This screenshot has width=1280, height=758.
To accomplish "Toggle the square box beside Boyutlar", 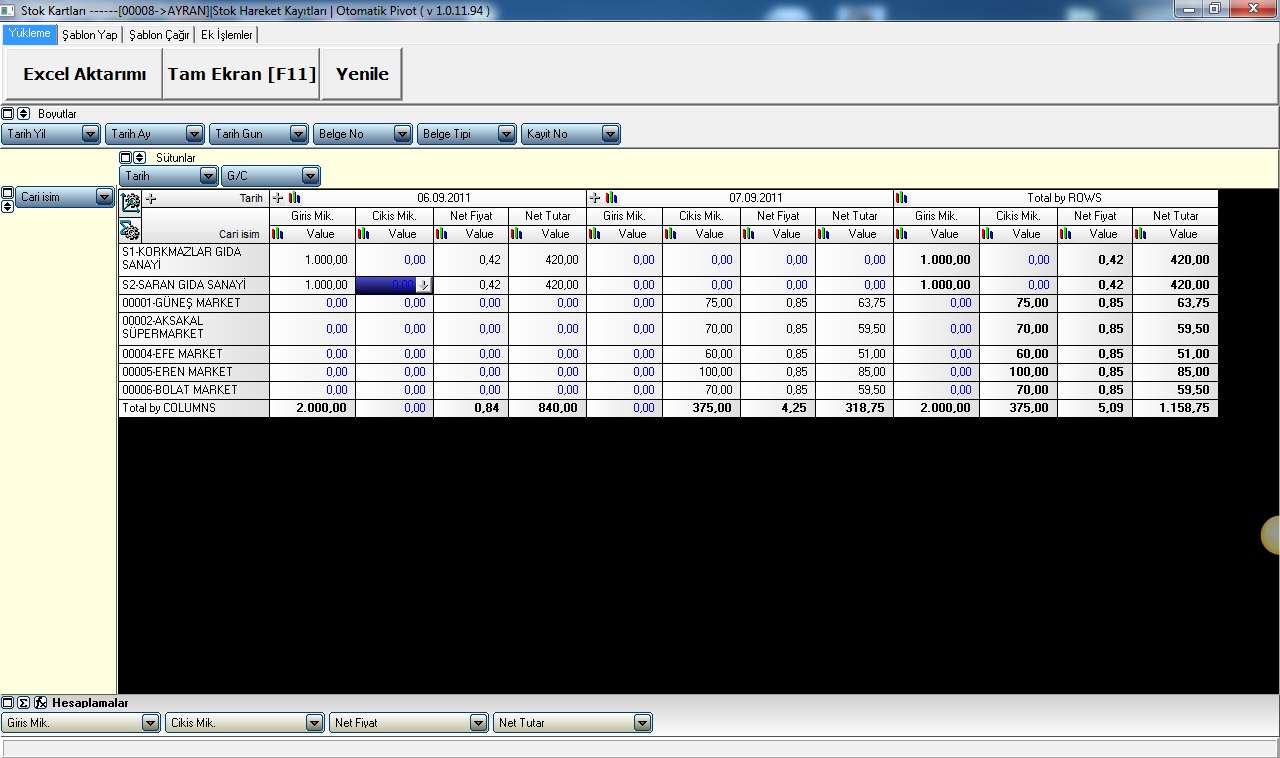I will (8, 114).
